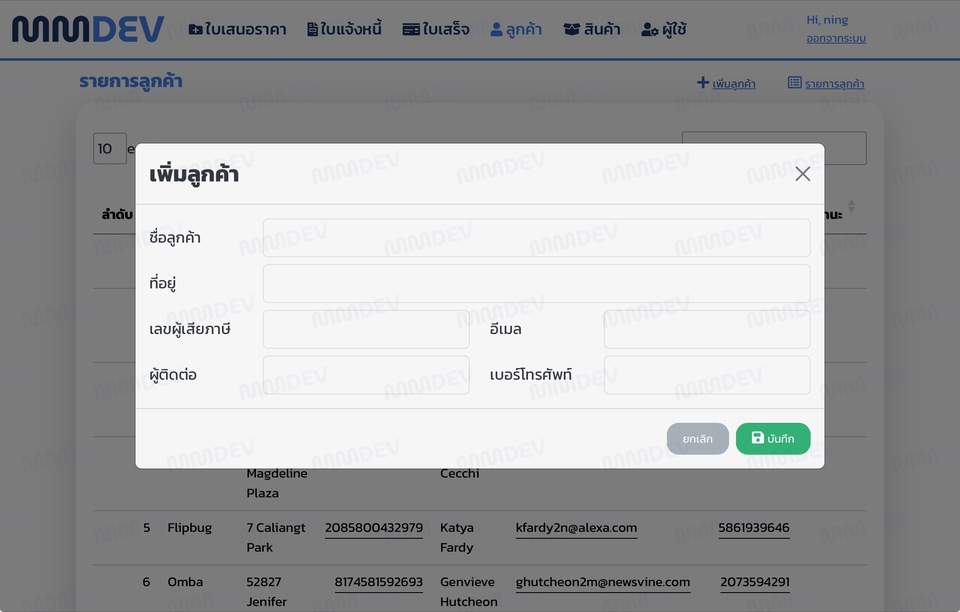Click the ออกจากระบบ logout link
Image resolution: width=960 pixels, height=612 pixels.
[835, 38]
